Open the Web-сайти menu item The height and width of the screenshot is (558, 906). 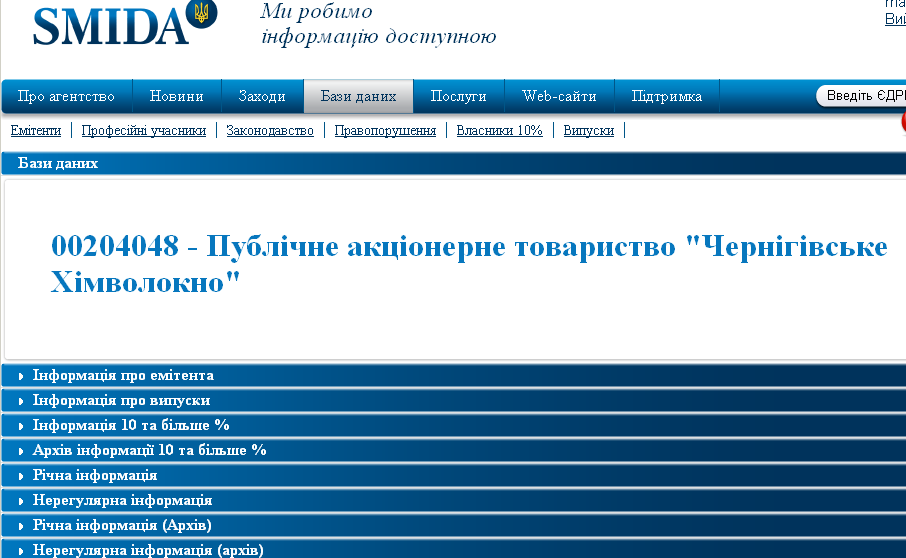click(559, 96)
